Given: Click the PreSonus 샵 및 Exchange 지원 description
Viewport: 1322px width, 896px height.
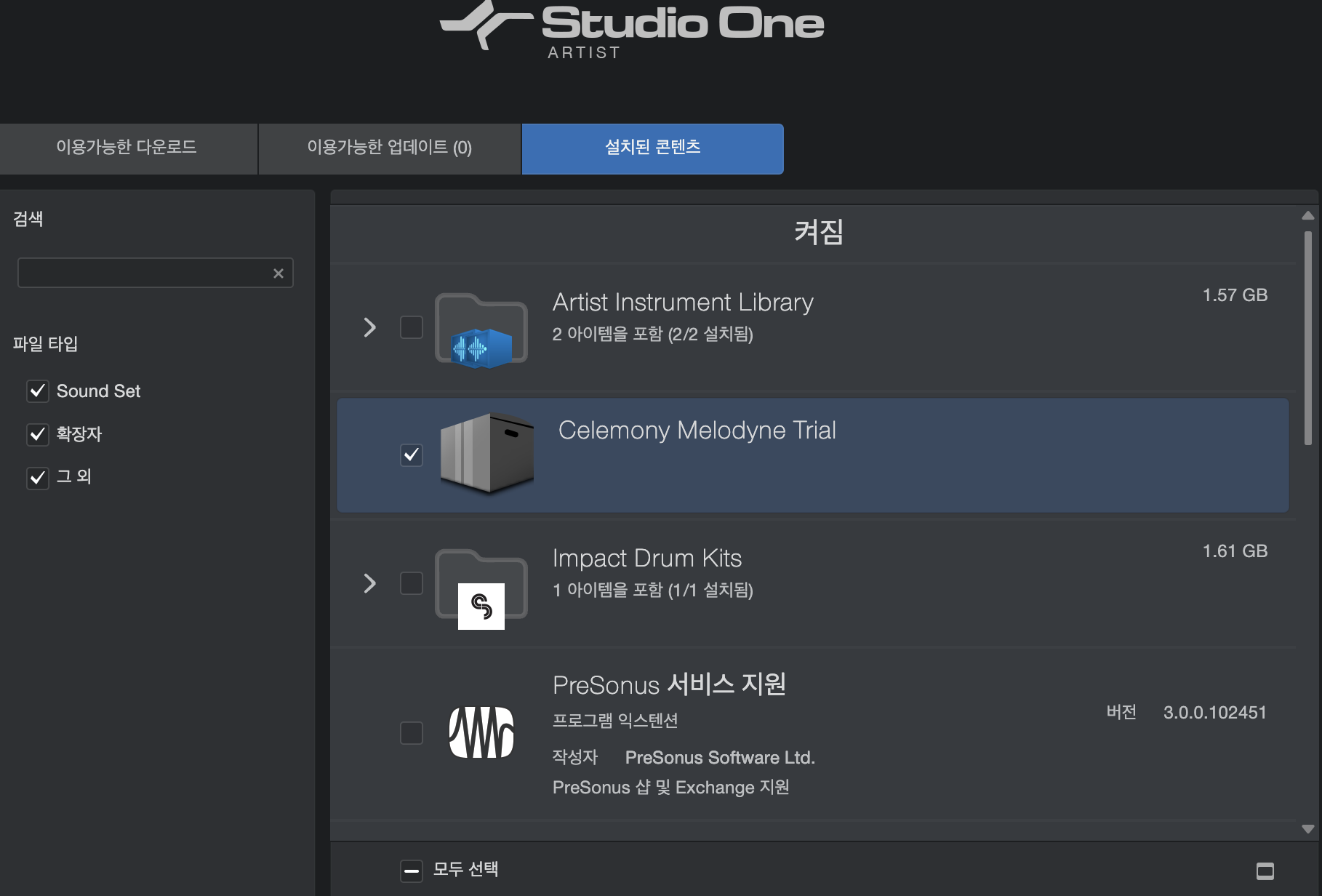Looking at the screenshot, I should coord(670,788).
